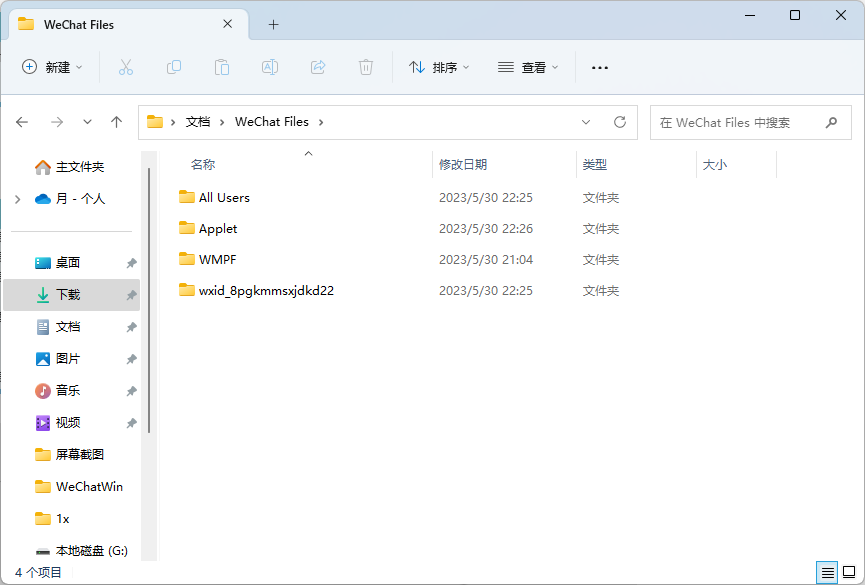Click the 2023/5/30 21:04 date cell
Screen dimensions: 865x585
click(x=486, y=259)
